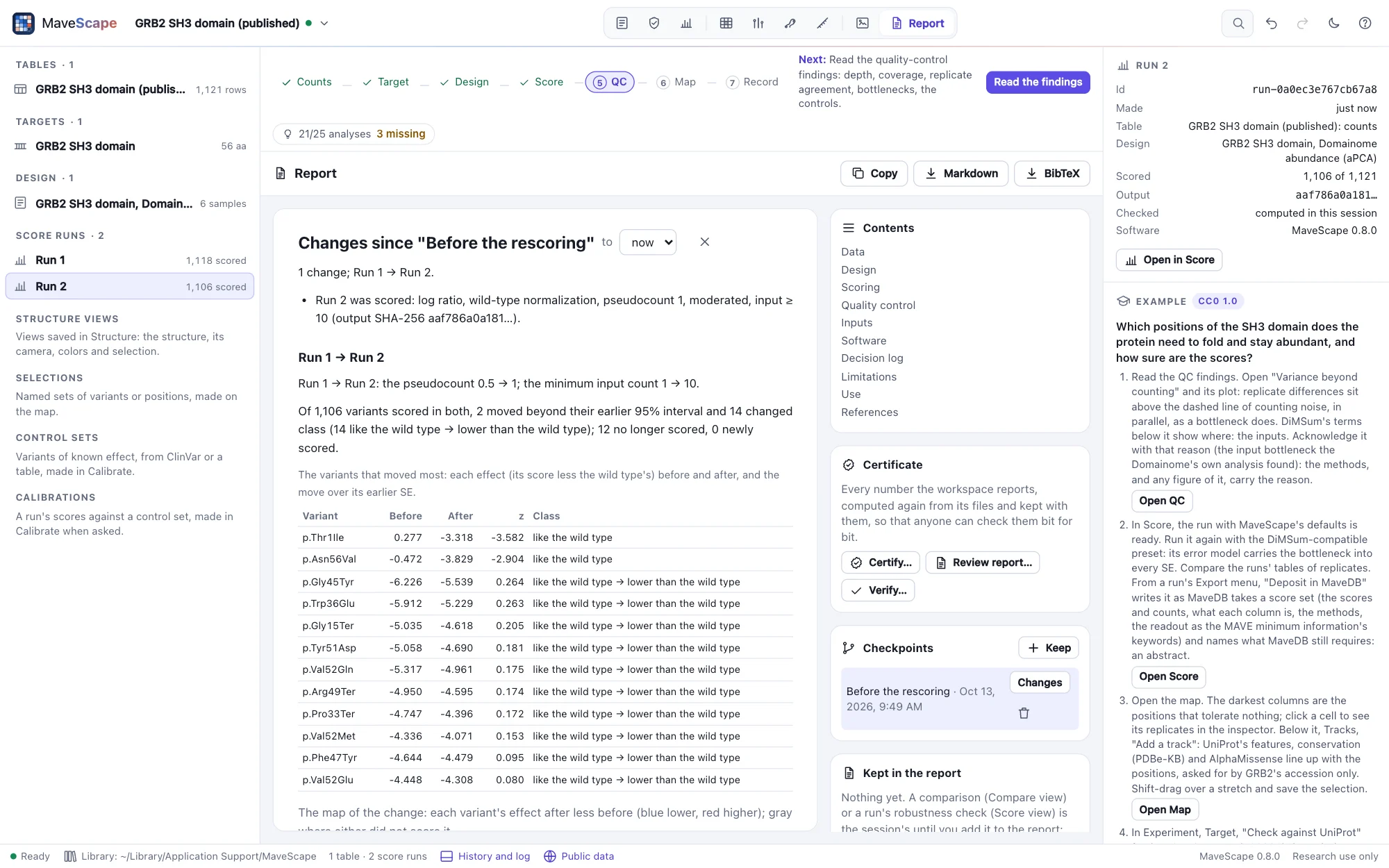Open the 'now' checkpoint comparison dropdown
This screenshot has height=868, width=1389.
(x=647, y=242)
